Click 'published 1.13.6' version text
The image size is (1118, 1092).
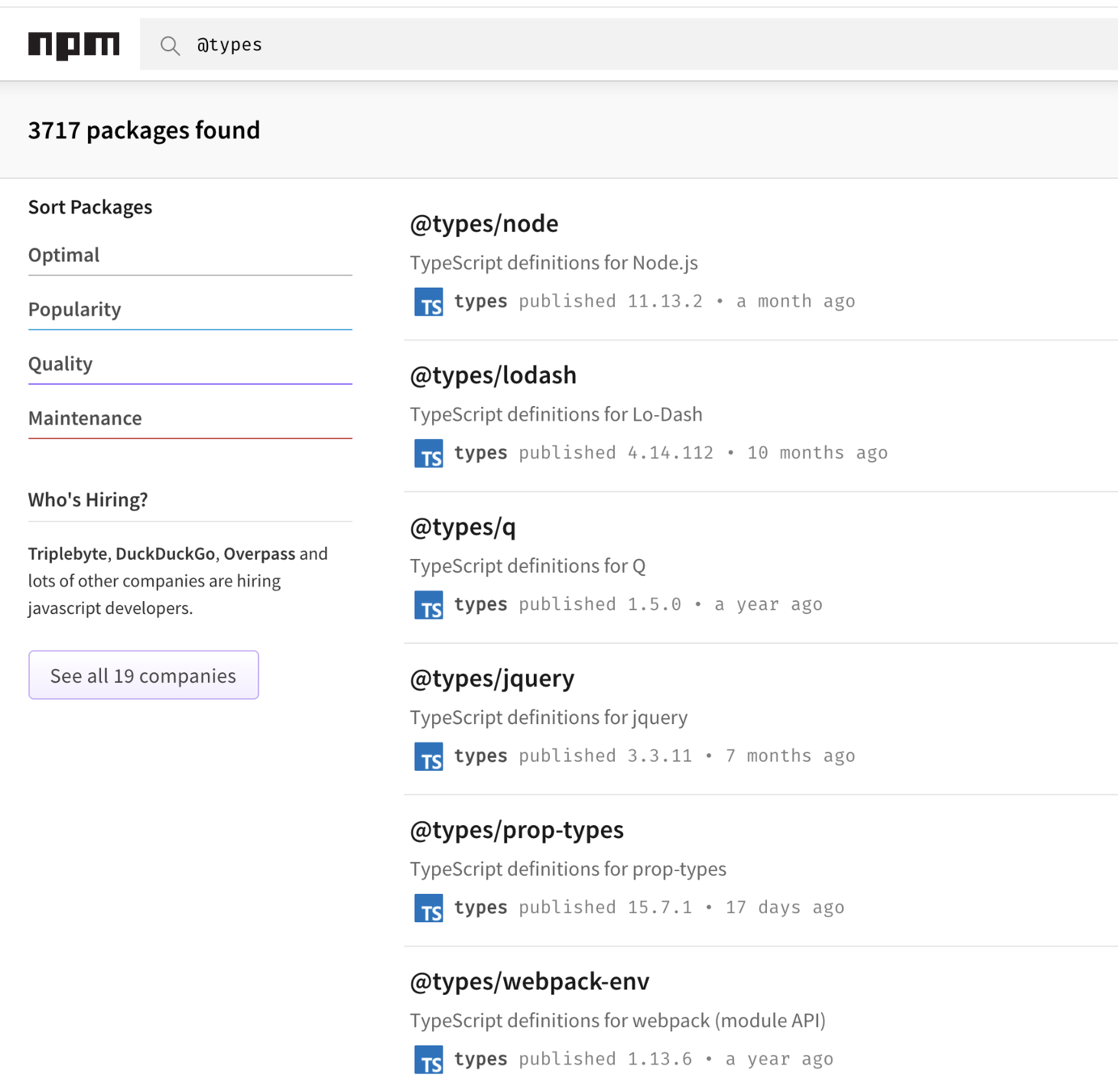click(606, 1060)
